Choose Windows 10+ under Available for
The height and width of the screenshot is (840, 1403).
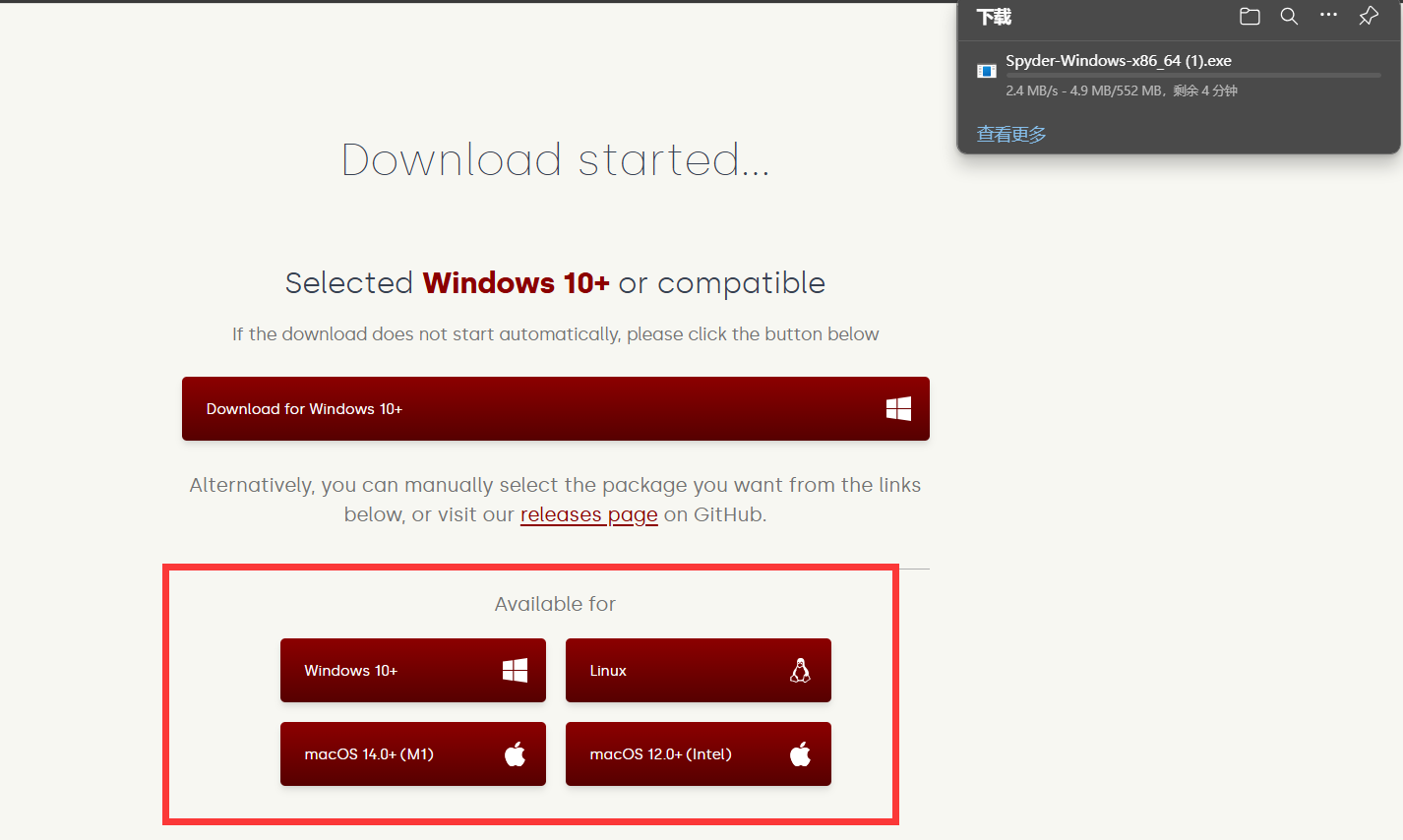point(413,670)
